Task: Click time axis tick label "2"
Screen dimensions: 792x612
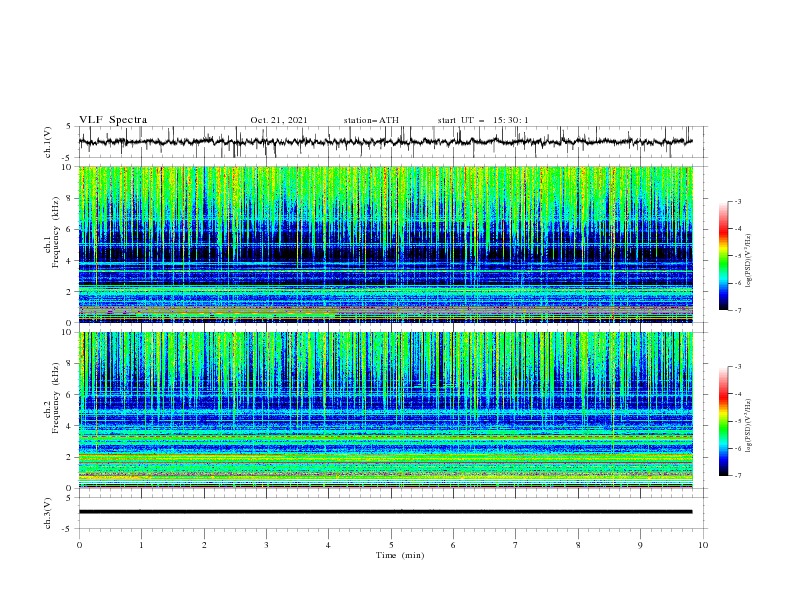Action: pos(204,545)
